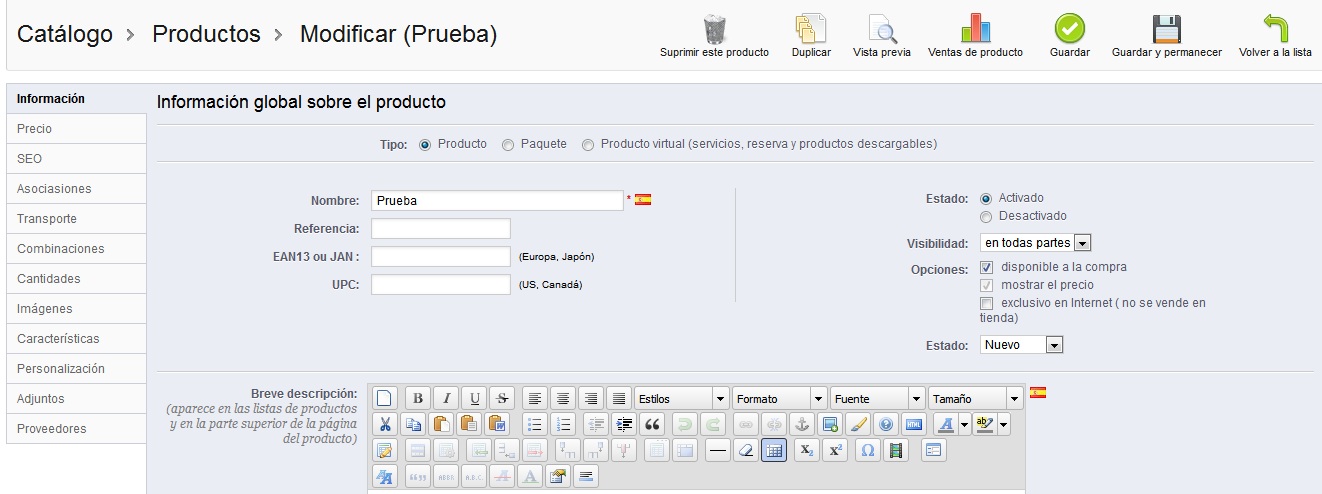Image resolution: width=1322 pixels, height=494 pixels.
Task: Click the blockquote icon
Action: 652,424
